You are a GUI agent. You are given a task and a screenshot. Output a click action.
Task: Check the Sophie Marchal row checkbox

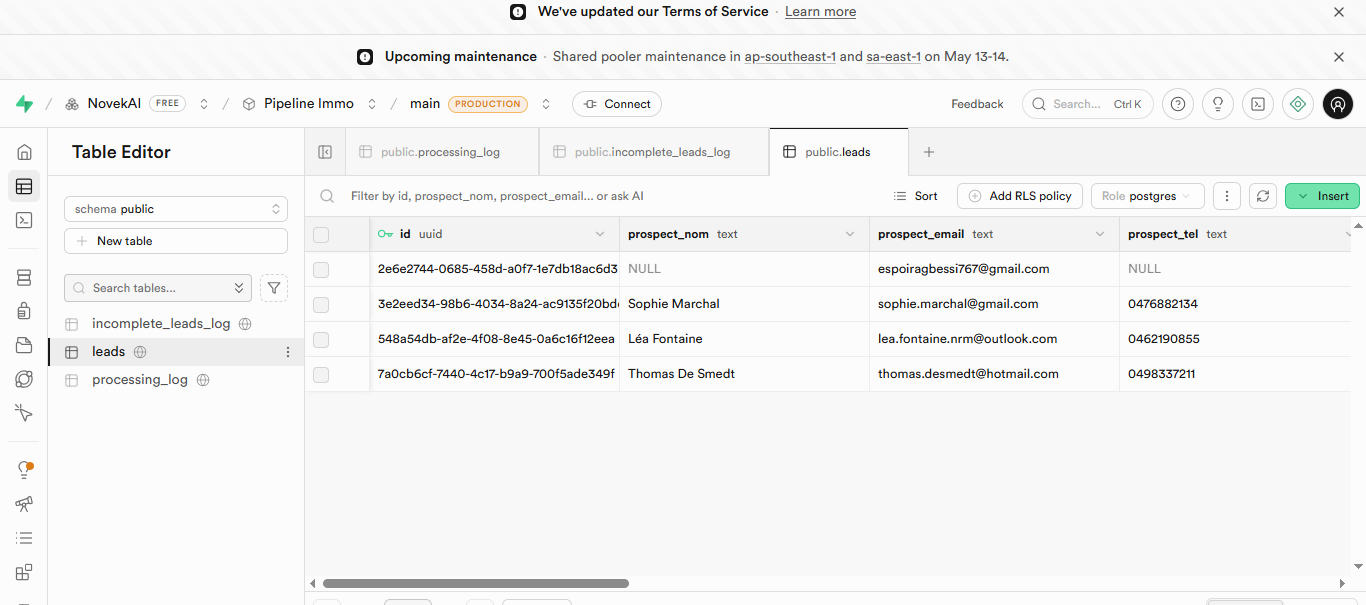pos(321,304)
